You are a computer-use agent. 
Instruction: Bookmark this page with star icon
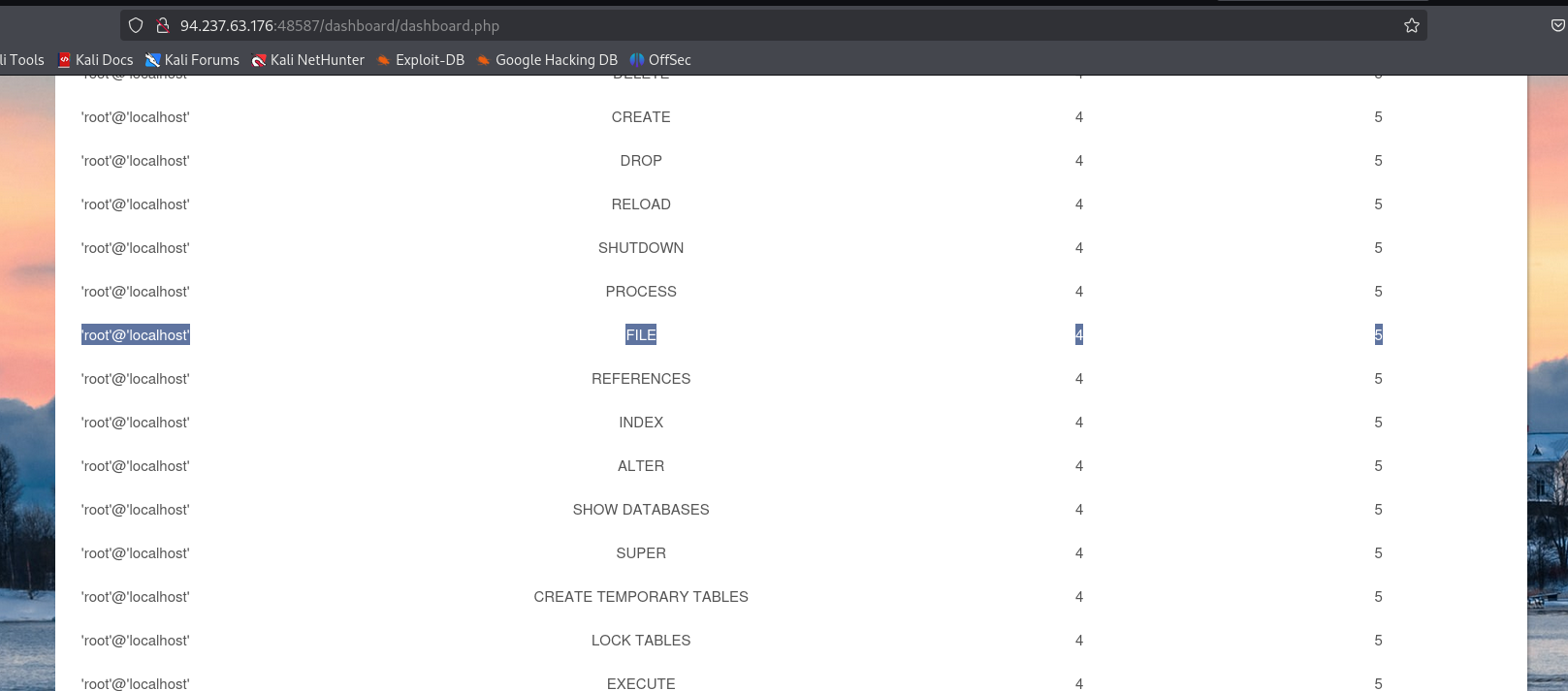(1411, 26)
